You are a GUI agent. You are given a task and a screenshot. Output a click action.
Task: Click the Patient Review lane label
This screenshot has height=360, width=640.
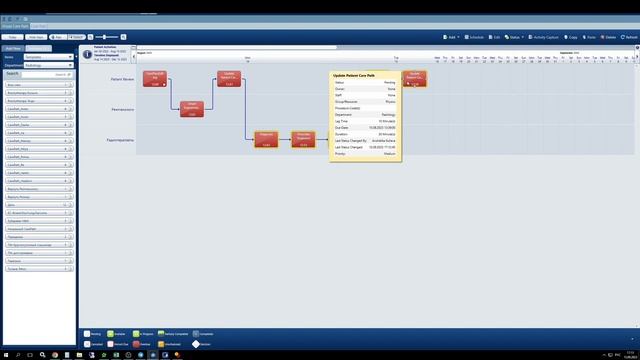tap(122, 79)
